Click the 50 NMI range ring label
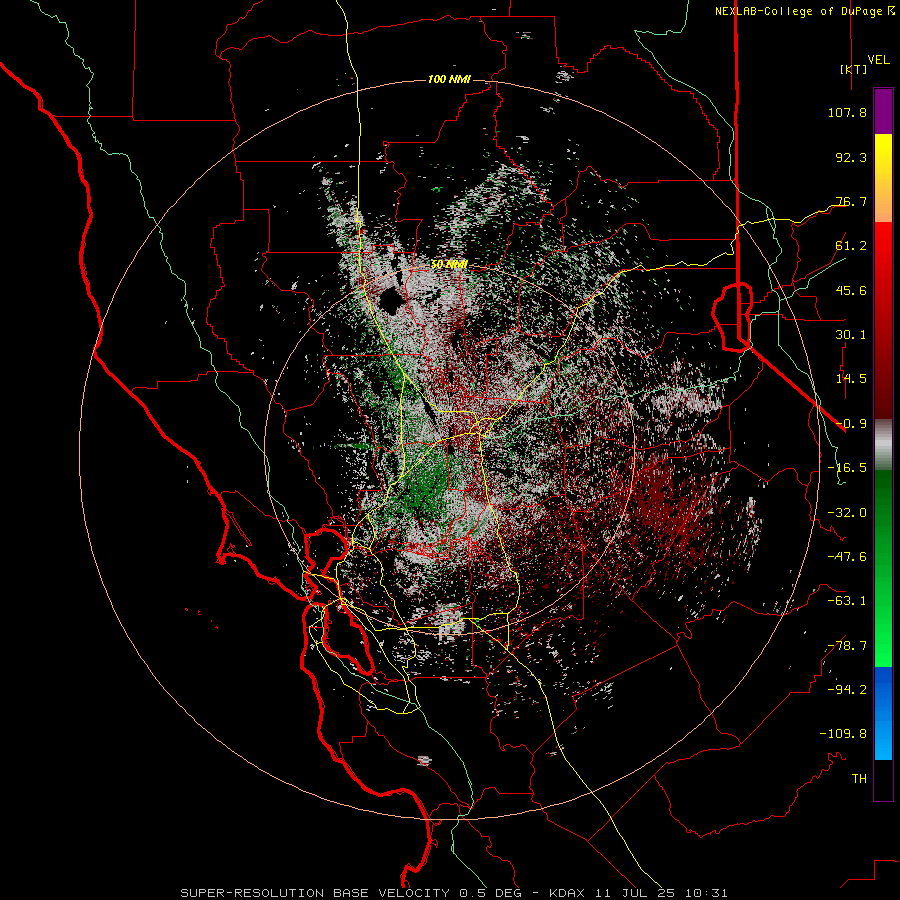900x900 pixels. coord(449,264)
